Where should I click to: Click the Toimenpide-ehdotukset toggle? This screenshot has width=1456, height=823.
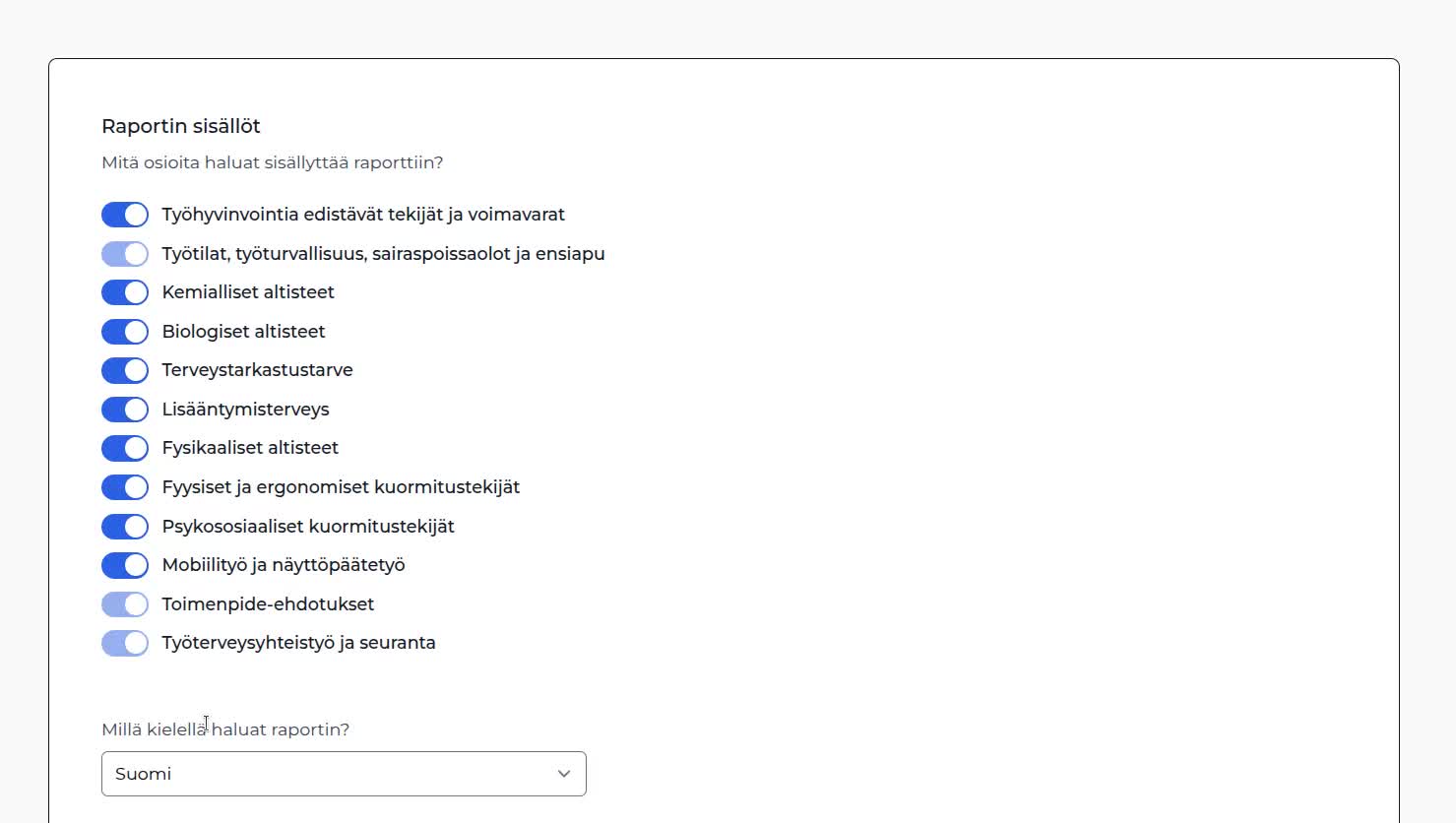tap(125, 604)
